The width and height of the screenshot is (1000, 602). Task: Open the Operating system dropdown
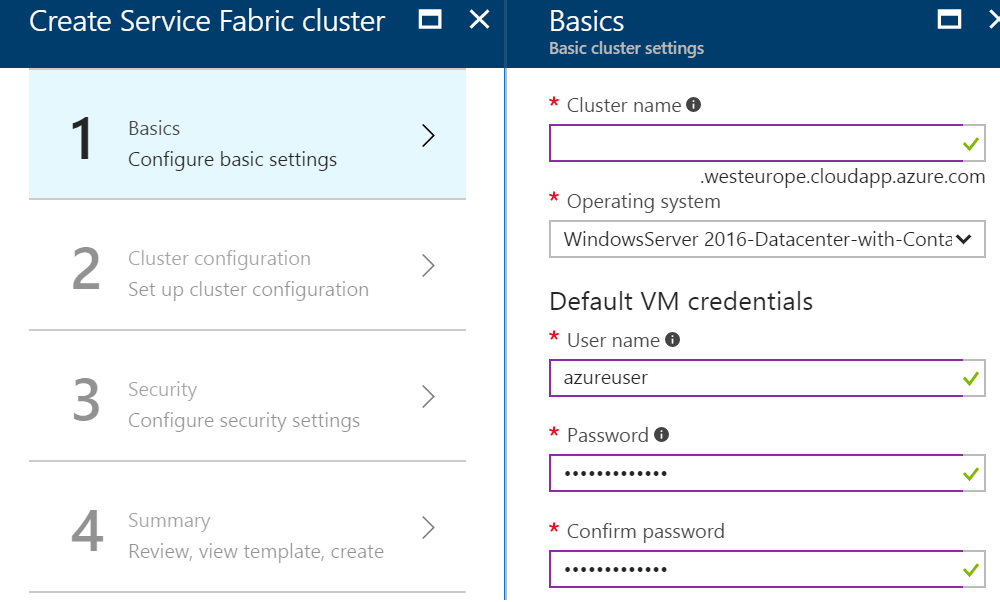(x=767, y=239)
